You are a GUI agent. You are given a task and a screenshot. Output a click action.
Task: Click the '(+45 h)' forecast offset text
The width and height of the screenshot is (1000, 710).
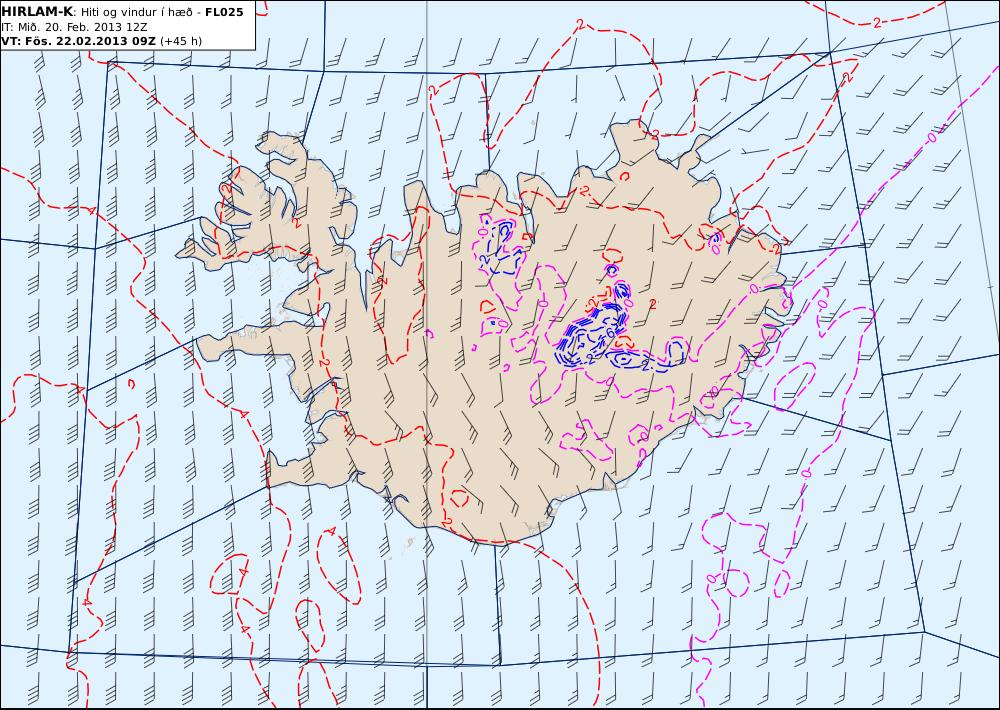pyautogui.click(x=180, y=41)
